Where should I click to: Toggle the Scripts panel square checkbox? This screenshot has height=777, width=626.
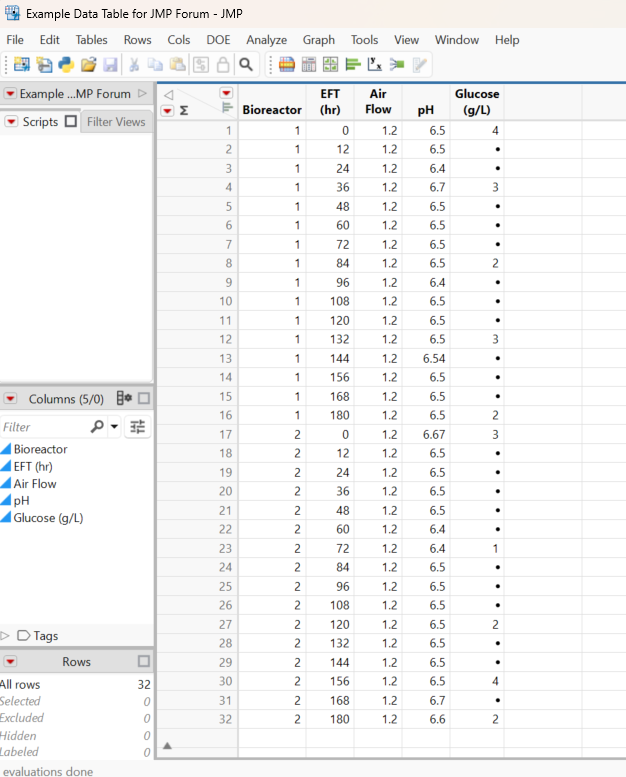click(x=71, y=121)
